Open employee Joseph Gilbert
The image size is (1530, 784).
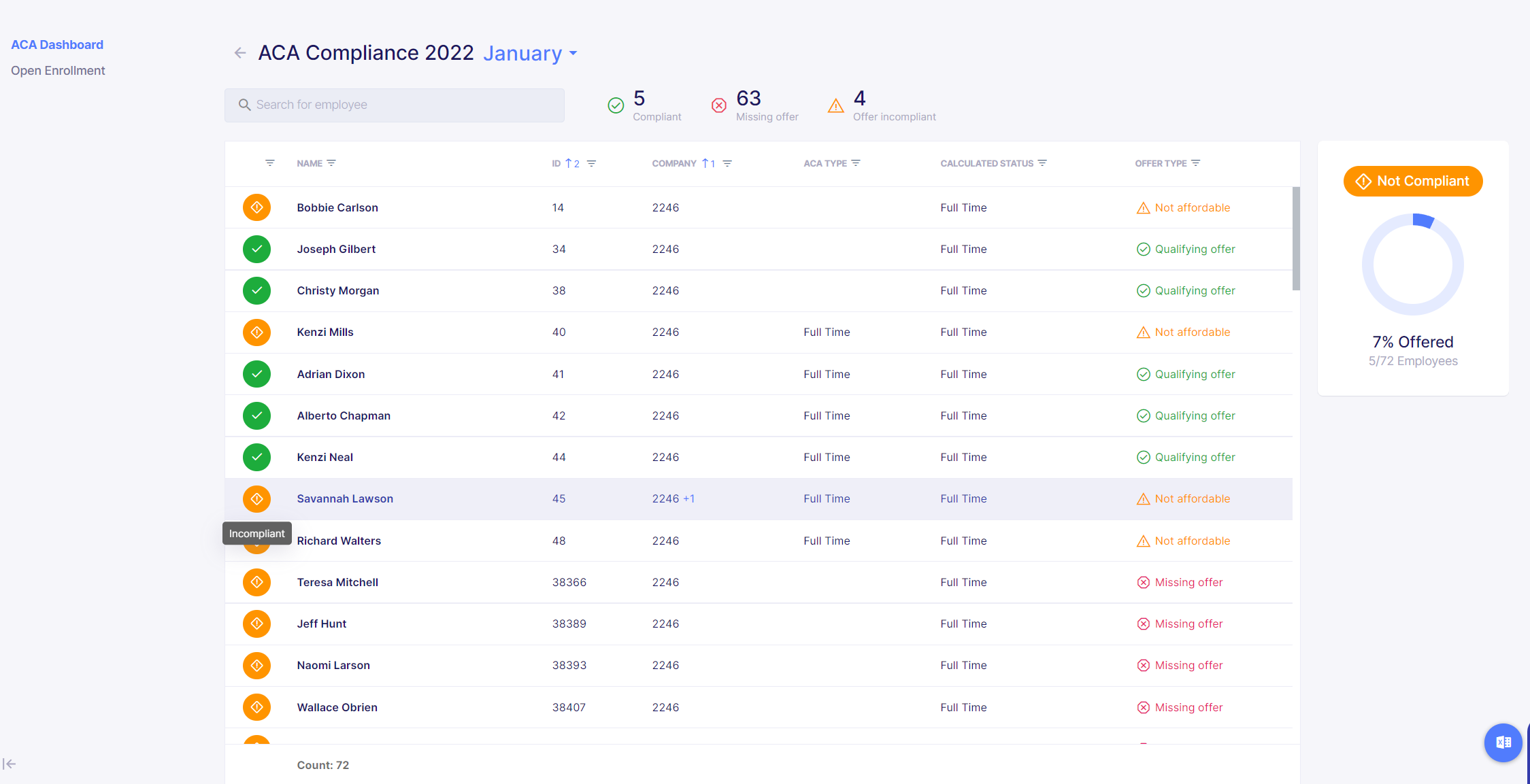click(336, 249)
